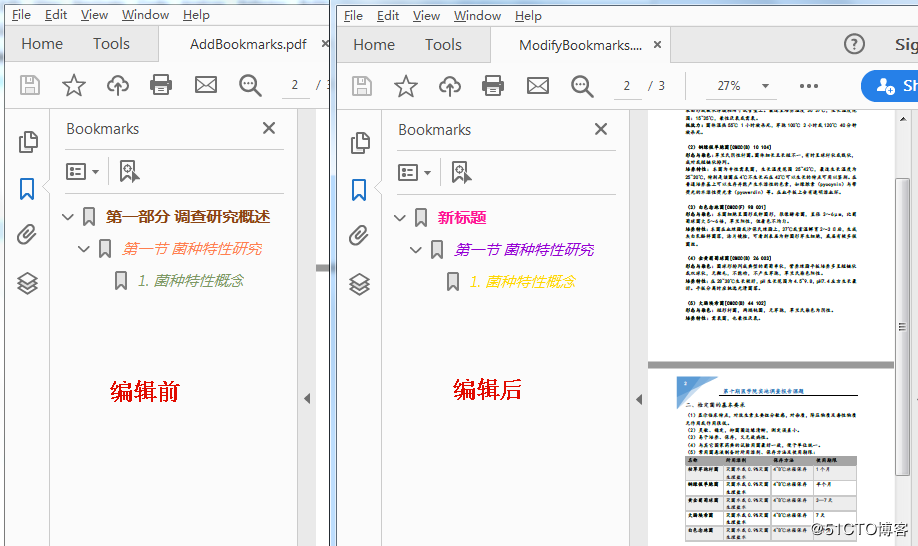This screenshot has width=918, height=546.
Task: Close Bookmarks panel in ModifyBookmarks window
Action: 601,129
